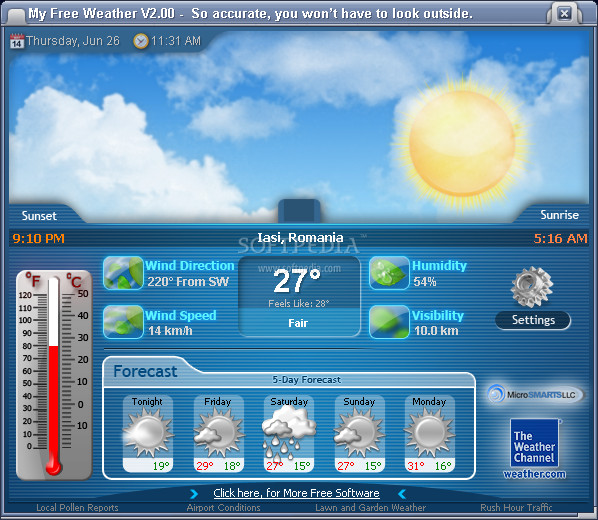Select Friday's partly cloudy forecast icon
This screenshot has width=598, height=520.
coord(219,432)
